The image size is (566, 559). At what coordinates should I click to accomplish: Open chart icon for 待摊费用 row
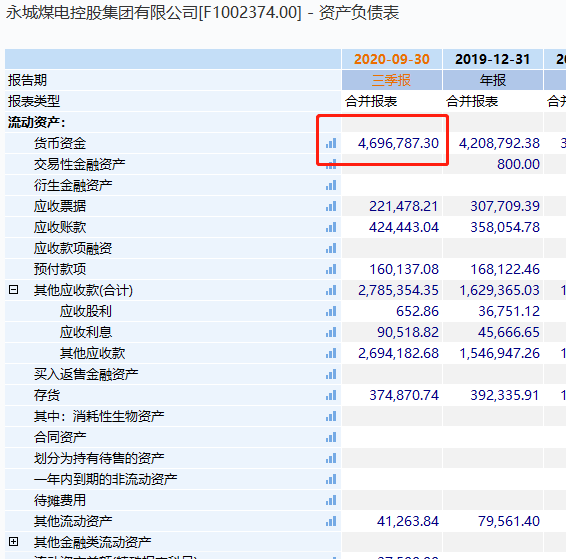[x=331, y=500]
